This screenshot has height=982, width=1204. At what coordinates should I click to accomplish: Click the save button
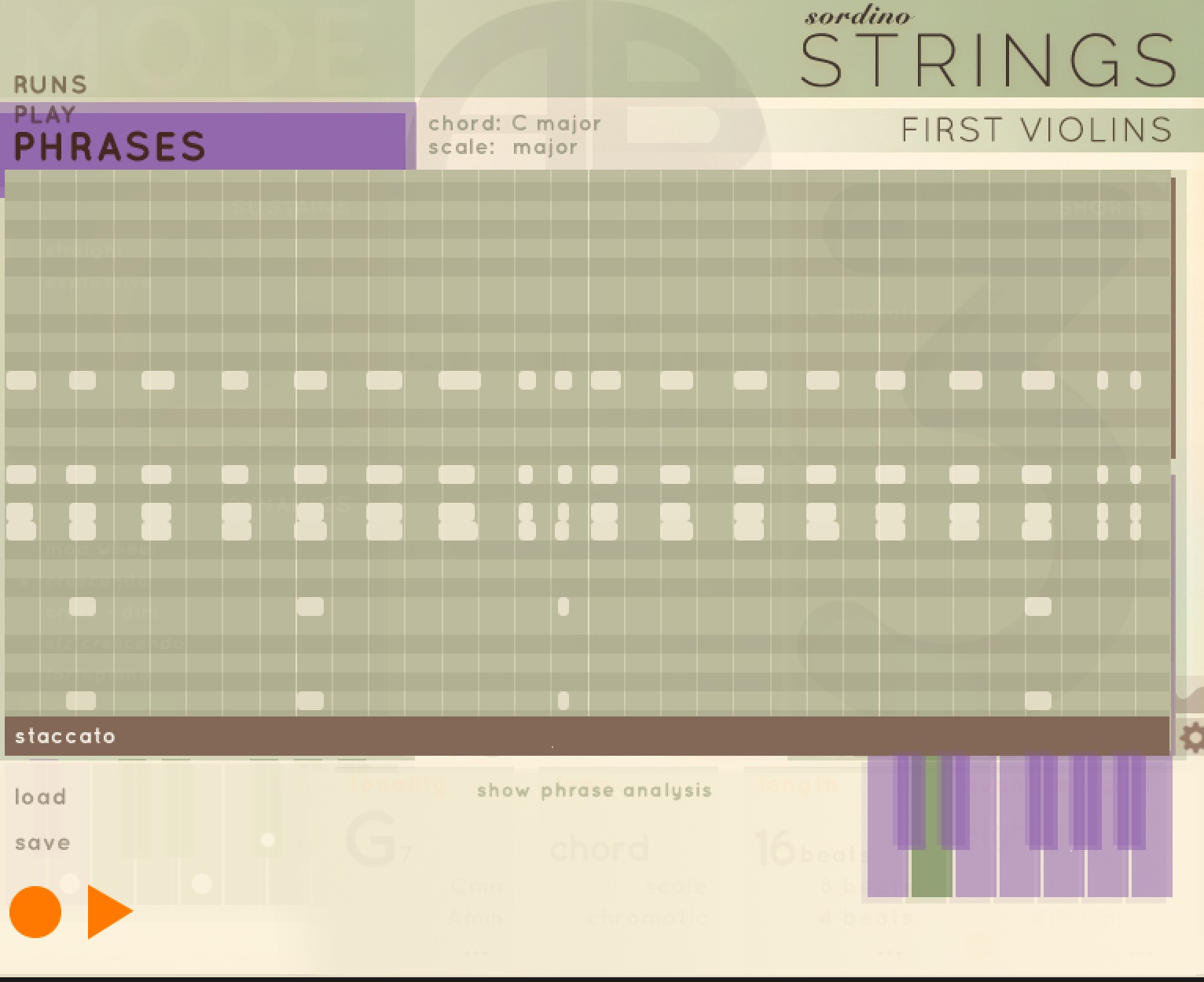coord(42,843)
